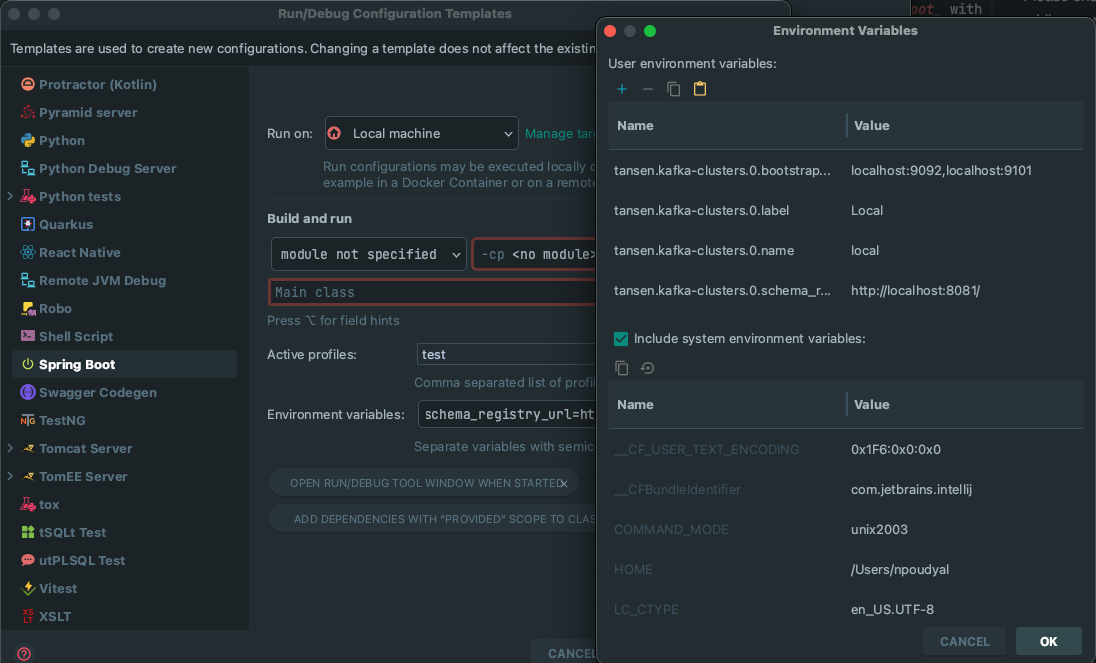The width and height of the screenshot is (1096, 663).
Task: Expand the Tomcat Server tree node
Action: point(10,448)
